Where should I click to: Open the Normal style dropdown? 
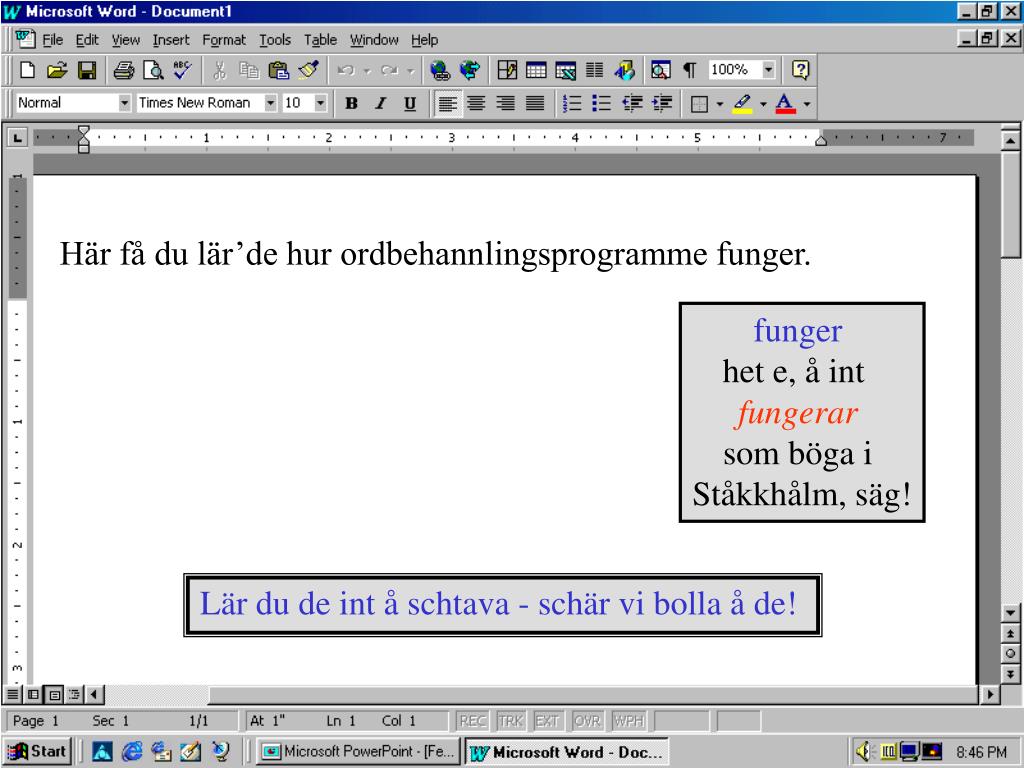(x=124, y=103)
